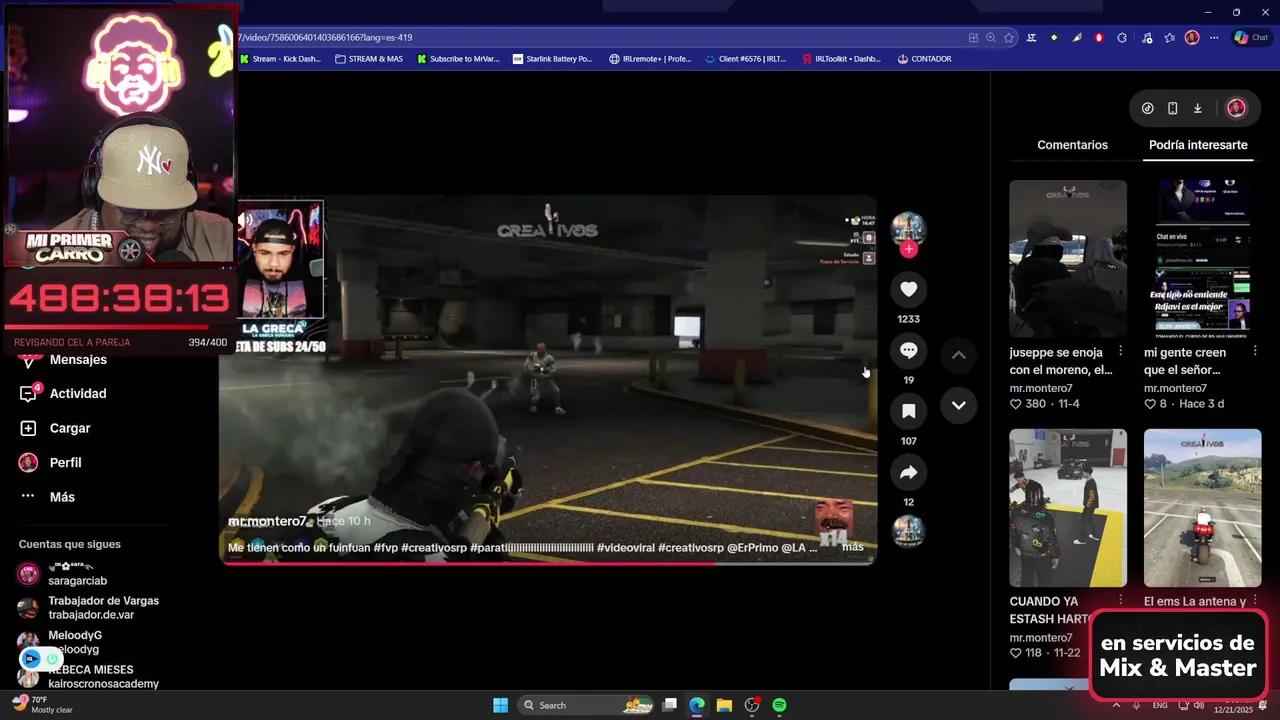The width and height of the screenshot is (1280, 720).
Task: Save the video with the bookmark icon
Action: coord(908,411)
